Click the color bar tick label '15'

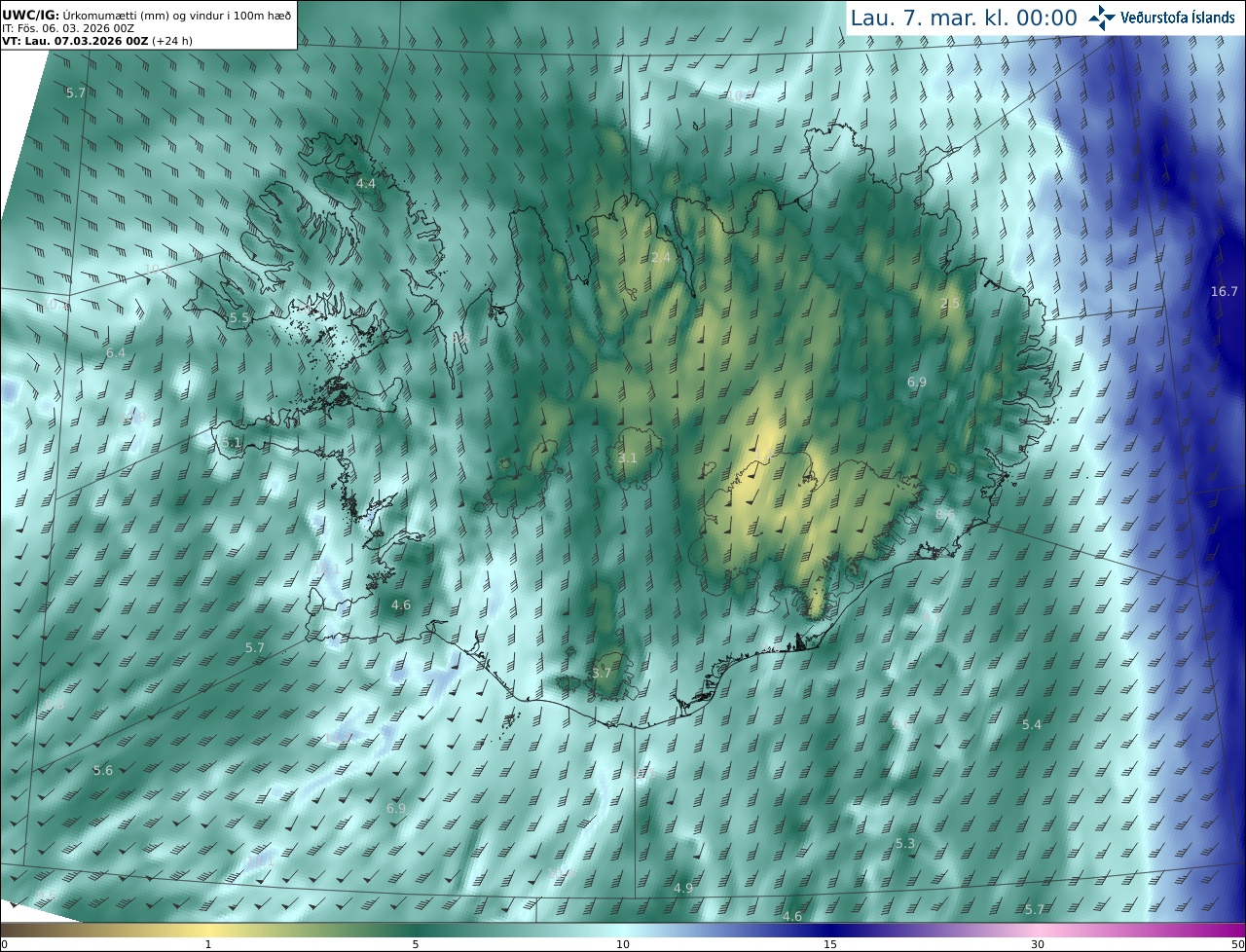coord(830,944)
